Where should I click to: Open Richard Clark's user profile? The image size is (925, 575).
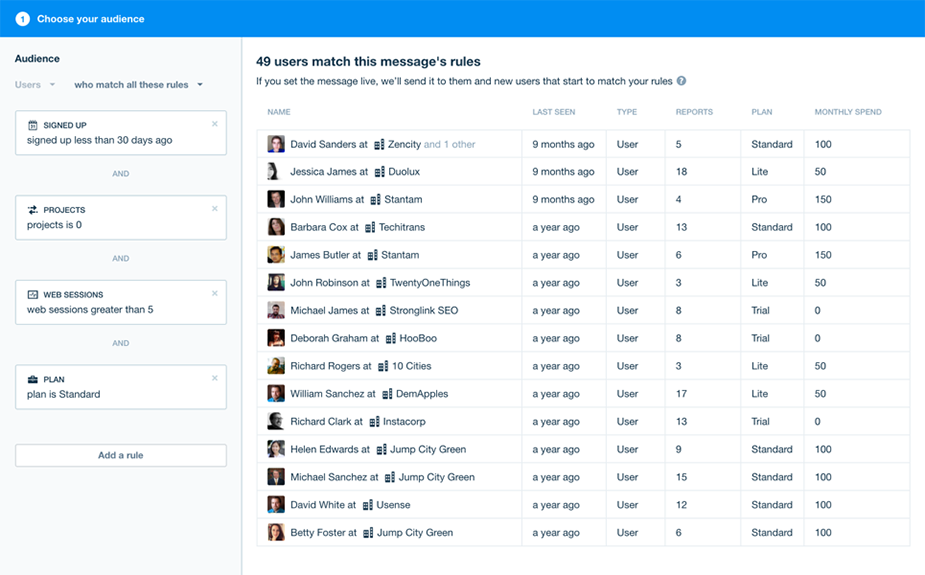click(321, 421)
